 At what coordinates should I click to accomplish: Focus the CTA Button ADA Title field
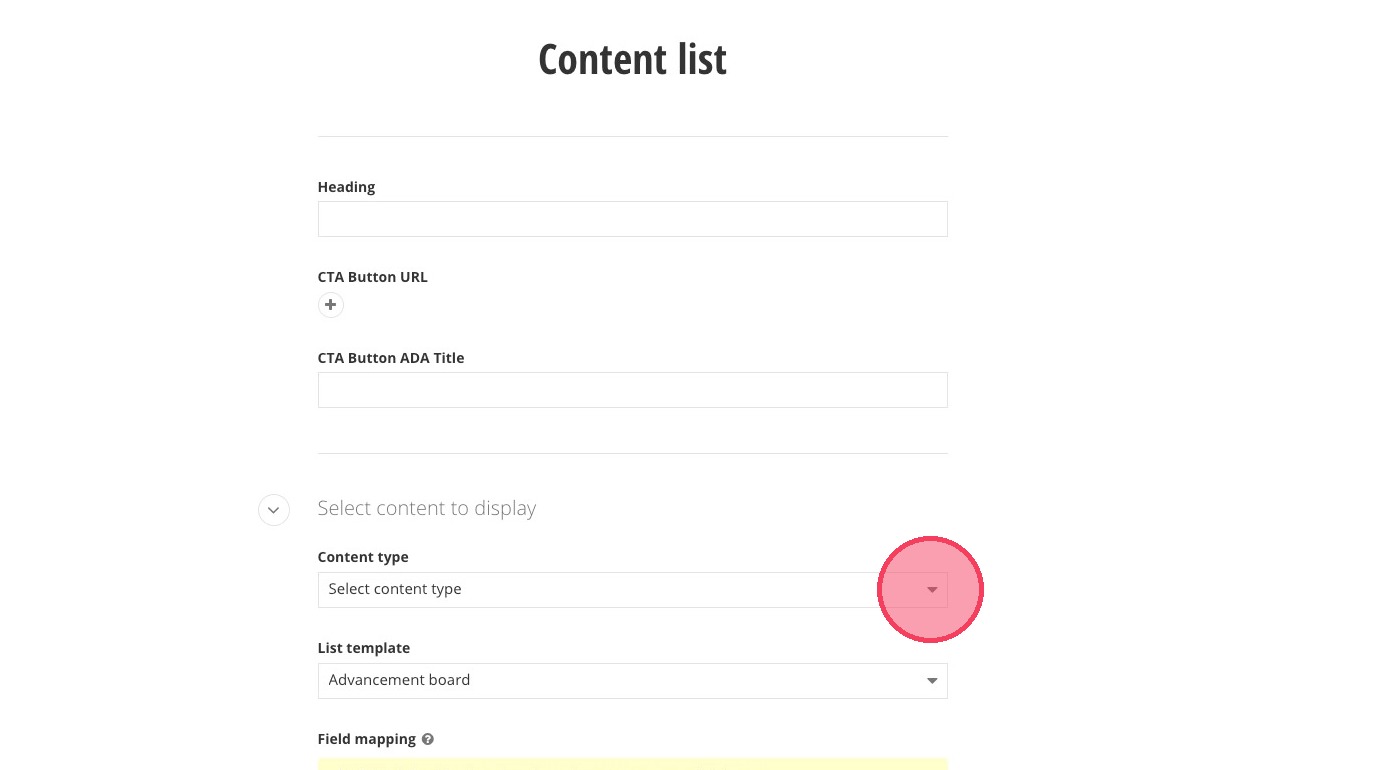coord(632,390)
